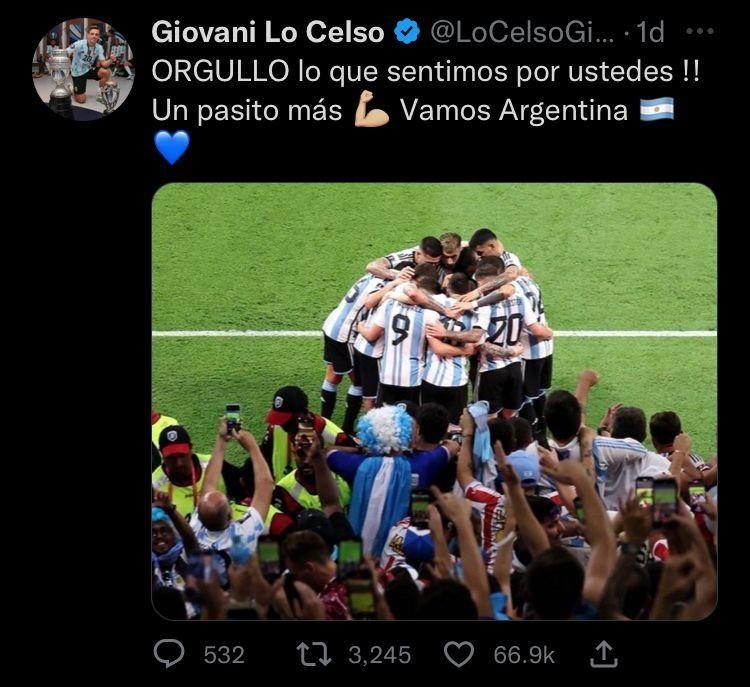Click the 66.9k likes count
This screenshot has height=687, width=750.
point(524,655)
